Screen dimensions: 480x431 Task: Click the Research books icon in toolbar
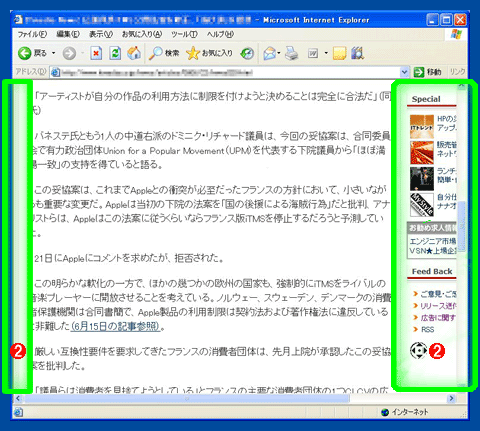point(357,53)
